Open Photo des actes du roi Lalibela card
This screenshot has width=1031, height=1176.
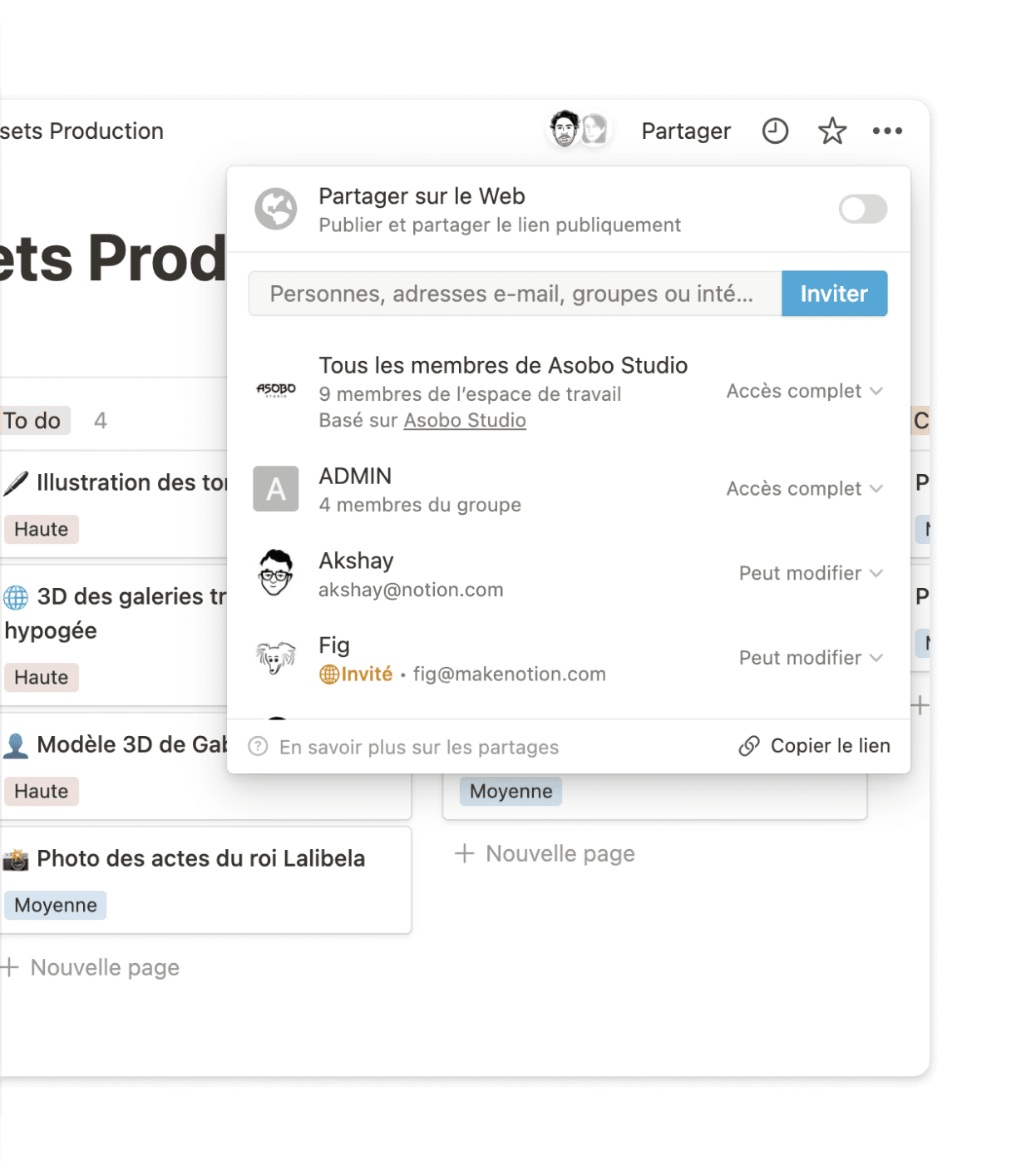point(201,859)
